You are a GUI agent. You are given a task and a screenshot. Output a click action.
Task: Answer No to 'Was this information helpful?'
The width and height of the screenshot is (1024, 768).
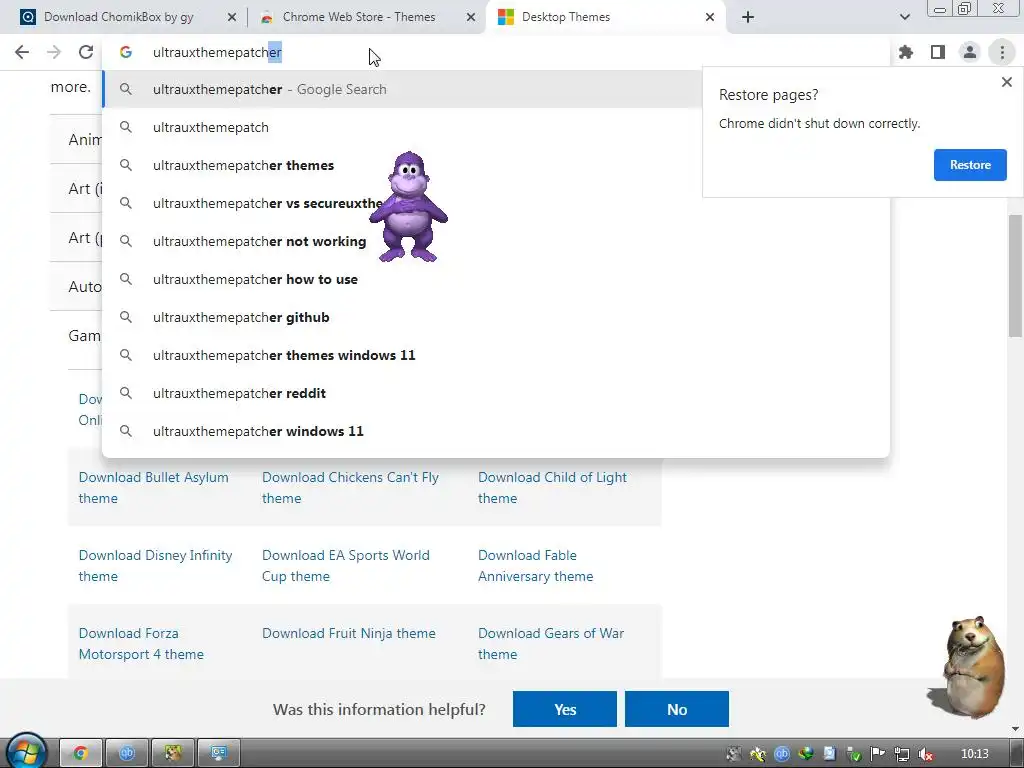677,709
